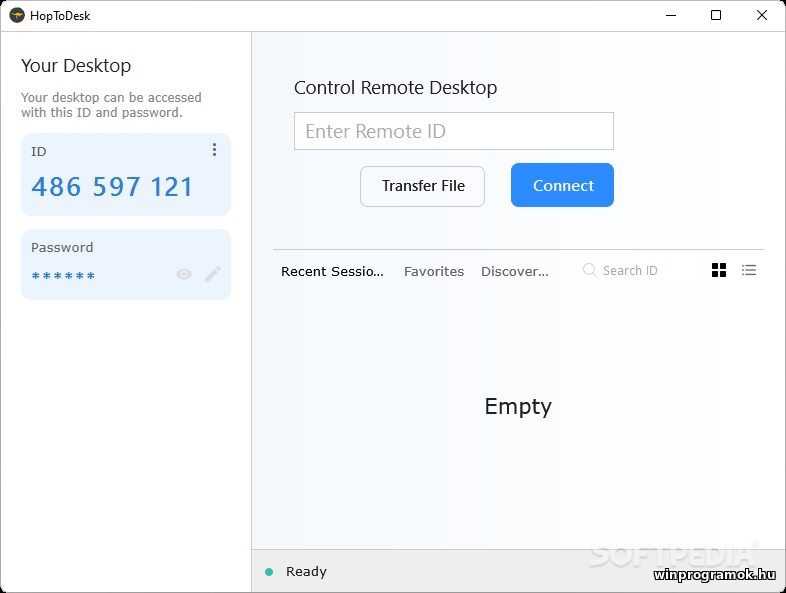Select the Discovered tab
The height and width of the screenshot is (593, 786).
click(514, 271)
